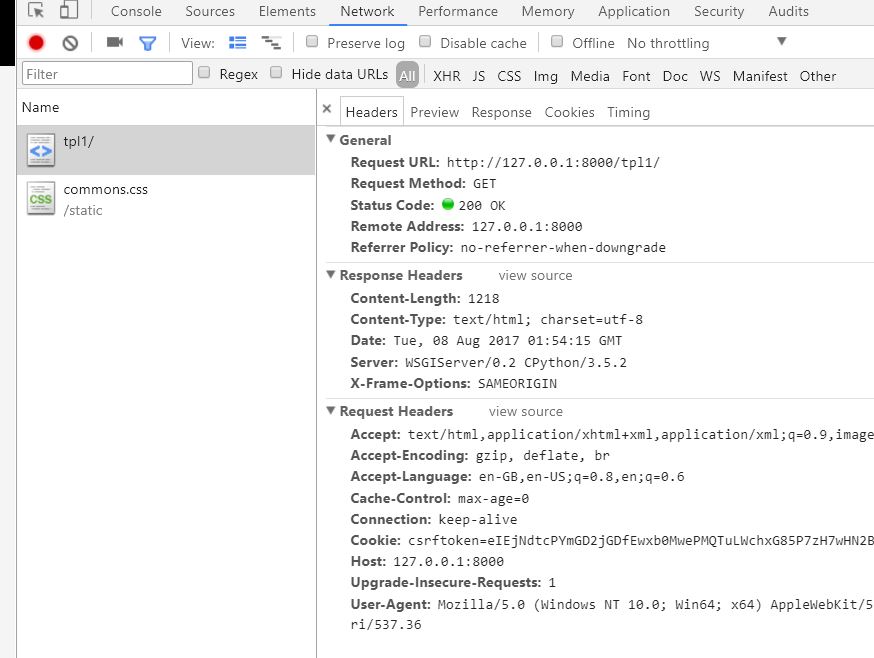Filter requests by WS
Image resolution: width=874 pixels, height=658 pixels.
(710, 76)
